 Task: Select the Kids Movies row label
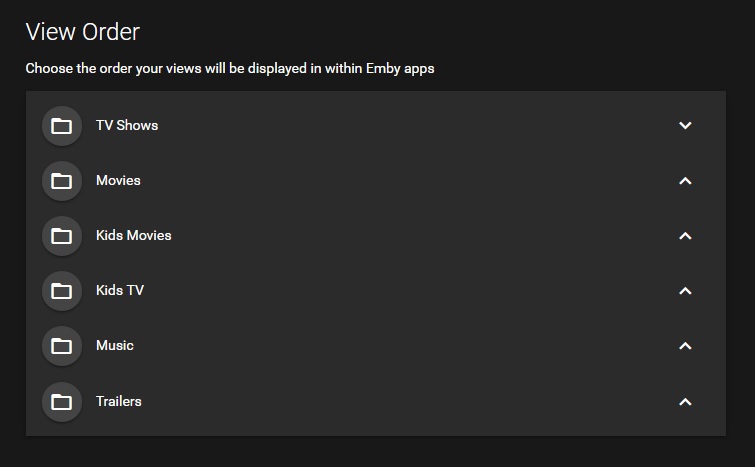[x=133, y=235]
